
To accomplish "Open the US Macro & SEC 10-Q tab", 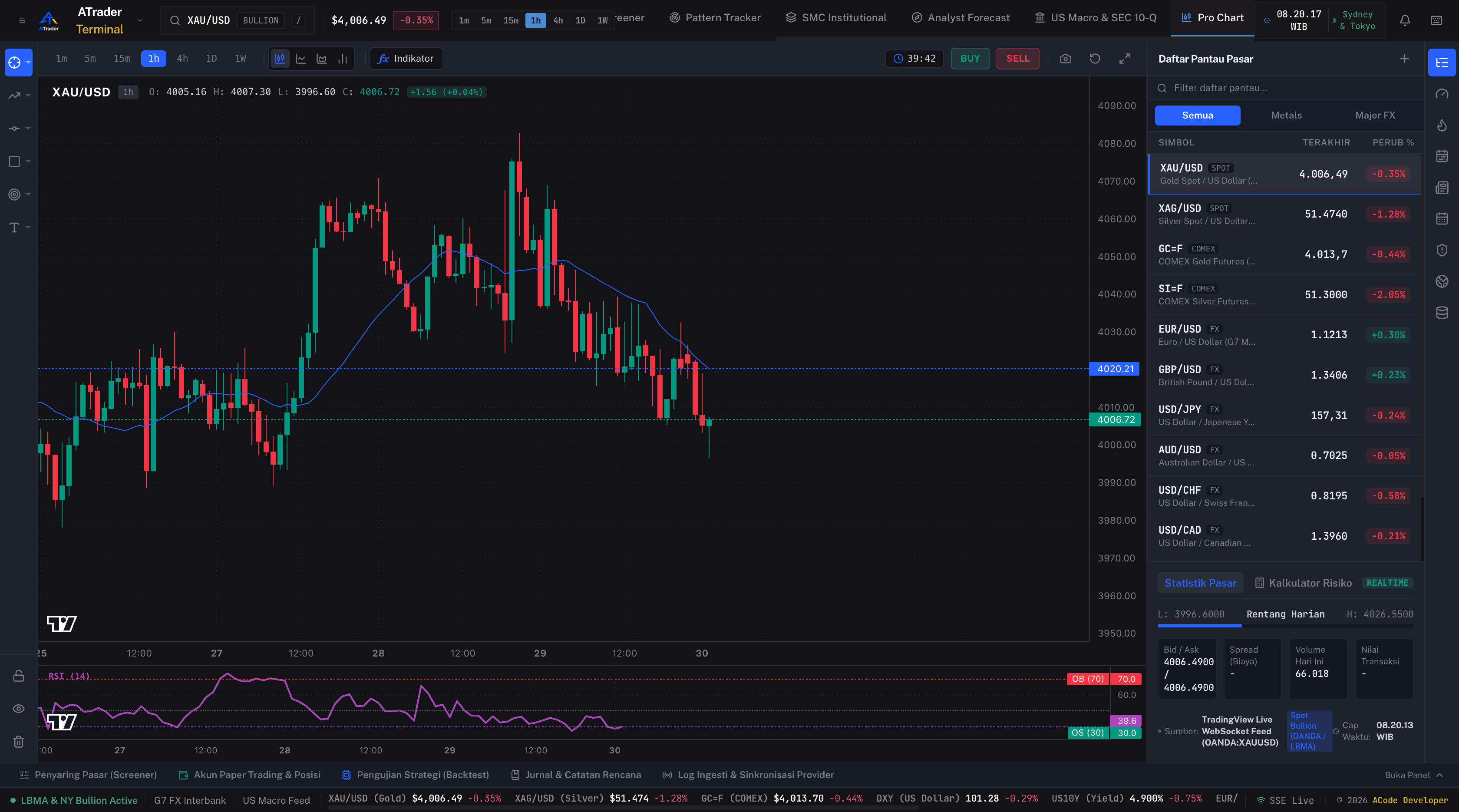I will tap(1096, 17).
